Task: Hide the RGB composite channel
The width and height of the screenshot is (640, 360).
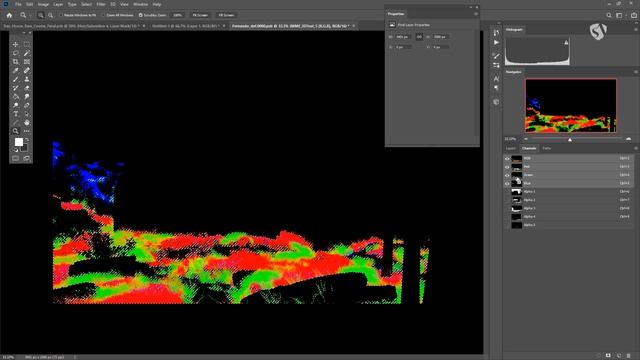Action: [507, 158]
